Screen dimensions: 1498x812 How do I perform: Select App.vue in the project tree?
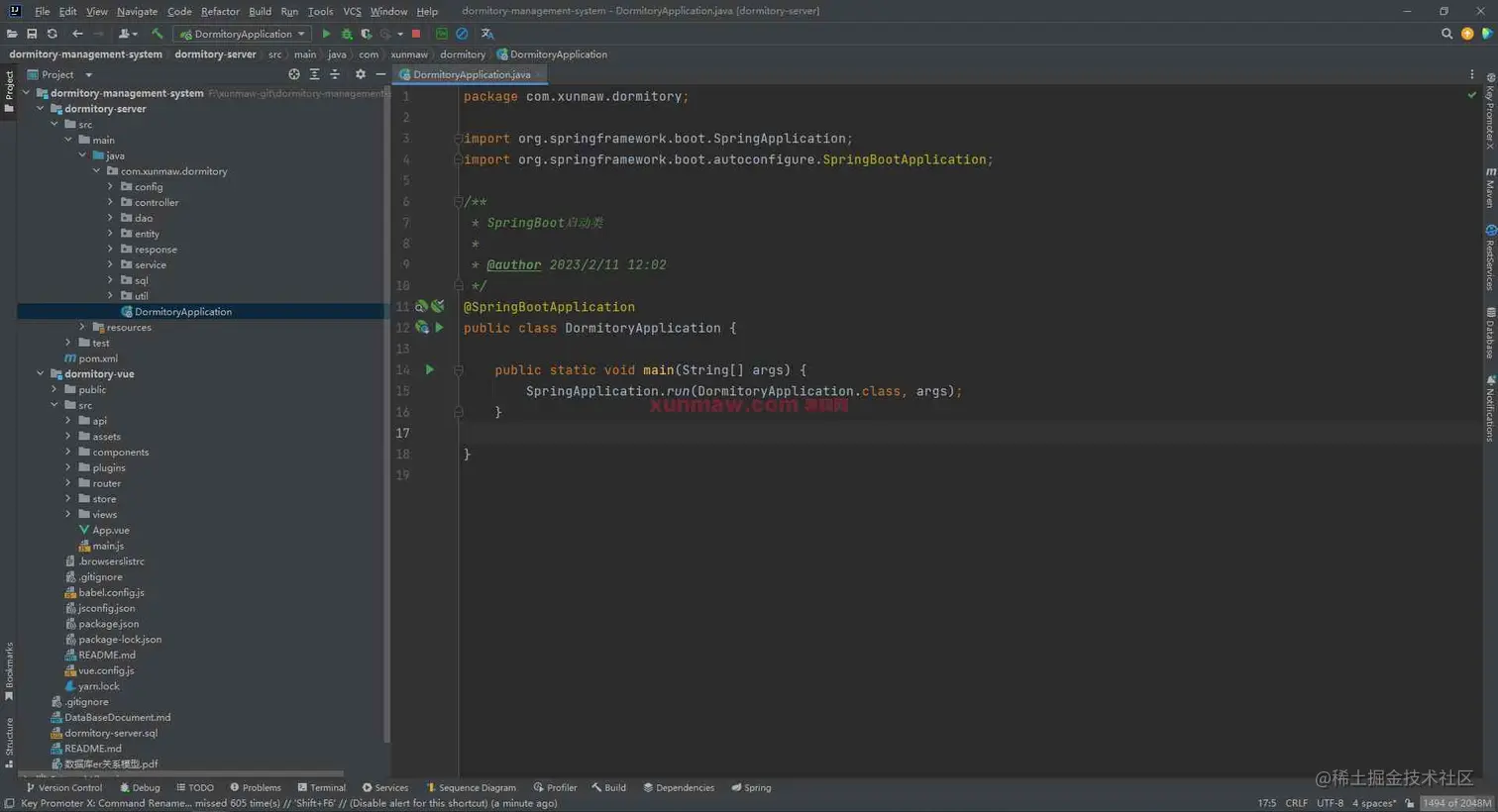104,530
